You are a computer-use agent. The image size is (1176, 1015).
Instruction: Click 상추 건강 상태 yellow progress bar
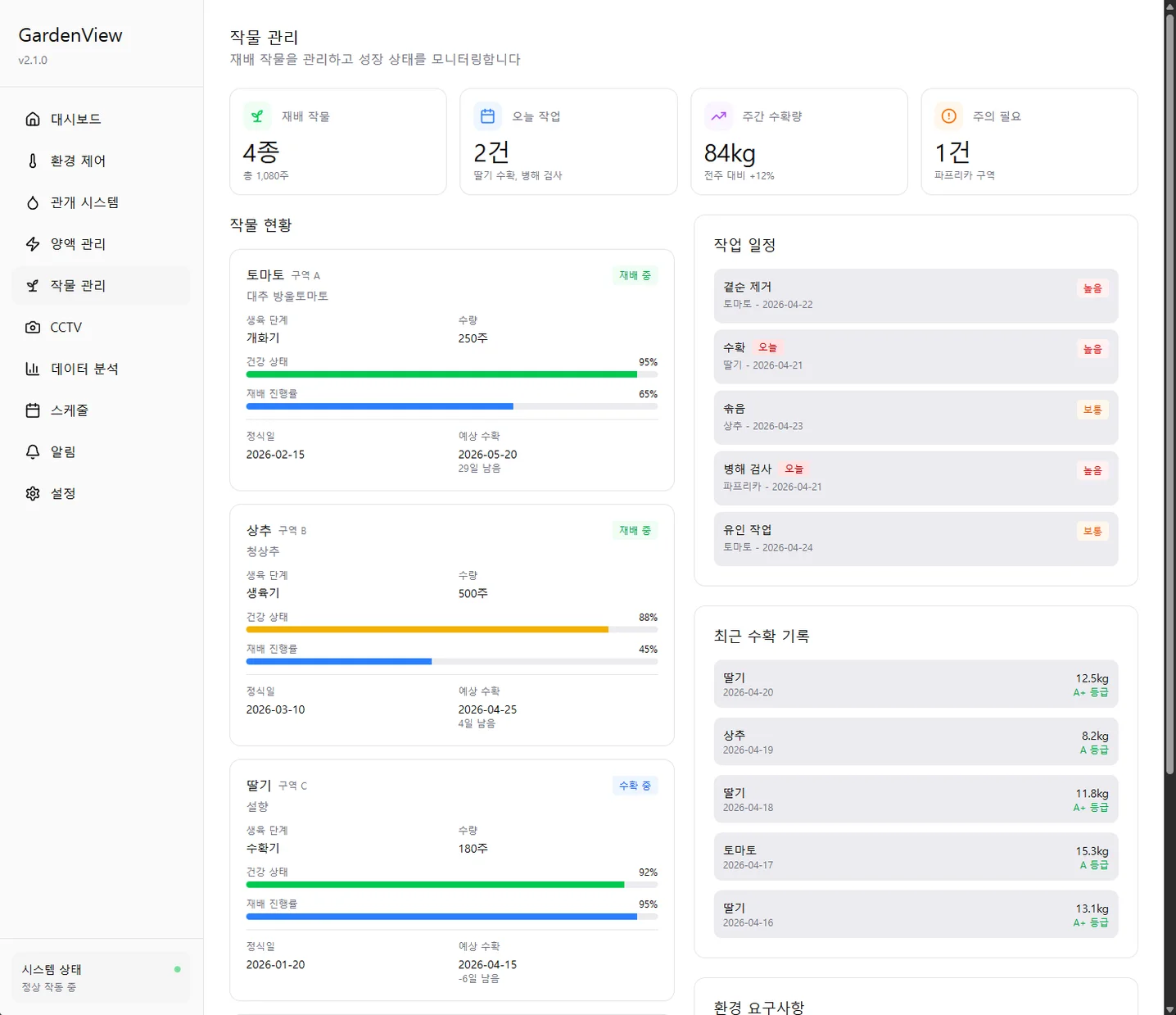[x=452, y=629]
